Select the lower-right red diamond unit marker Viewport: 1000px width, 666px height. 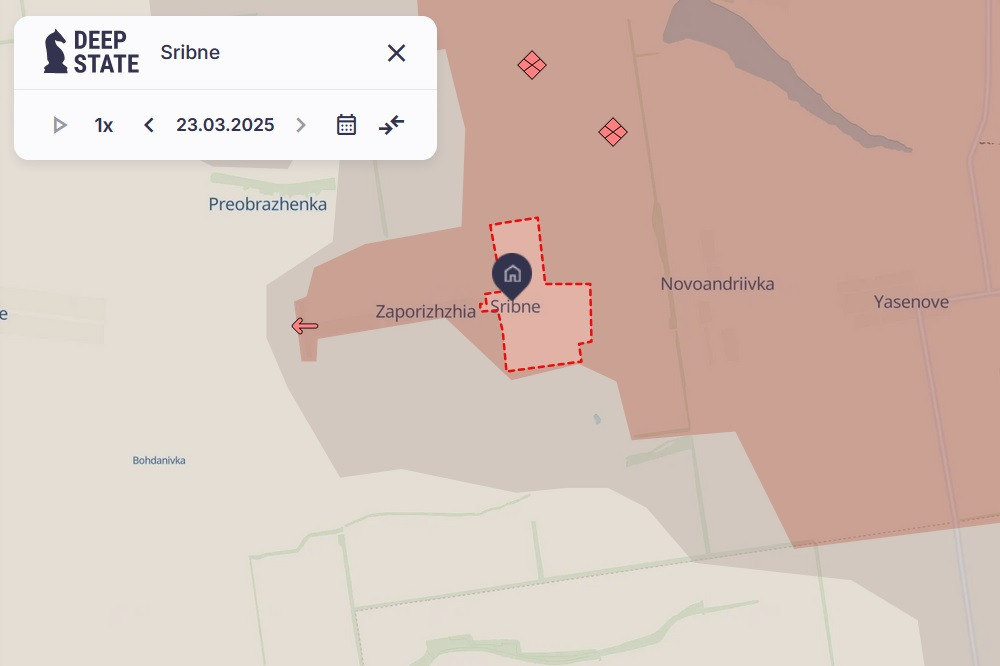tap(613, 131)
